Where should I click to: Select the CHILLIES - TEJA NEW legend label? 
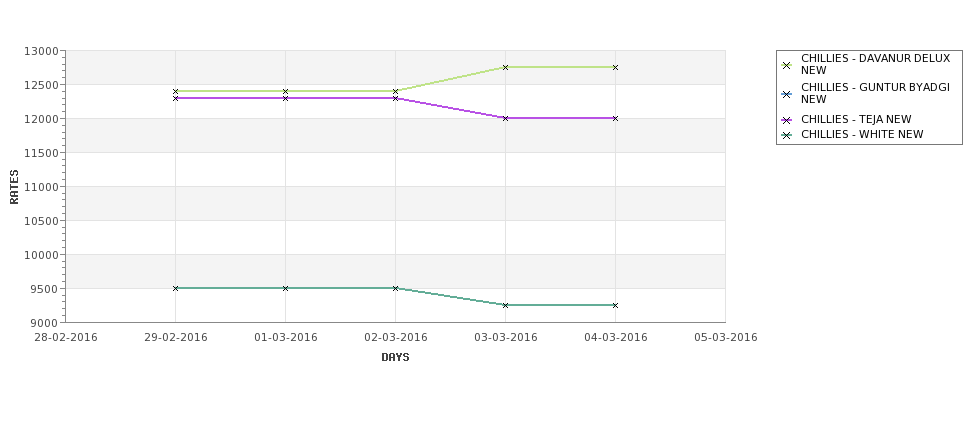click(856, 119)
